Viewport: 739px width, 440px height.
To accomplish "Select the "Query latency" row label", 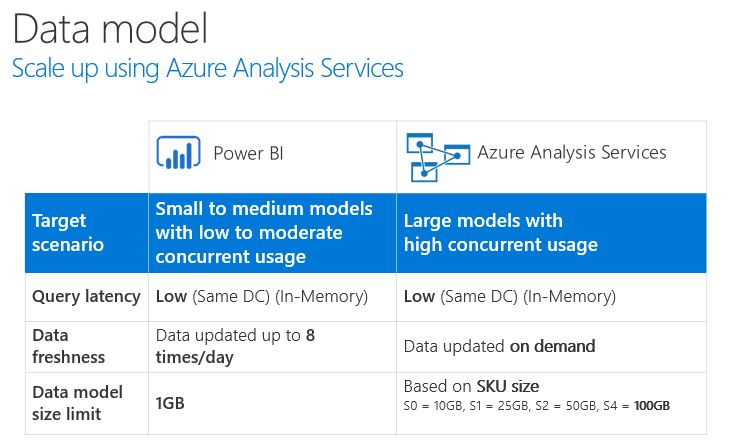I will (x=84, y=296).
